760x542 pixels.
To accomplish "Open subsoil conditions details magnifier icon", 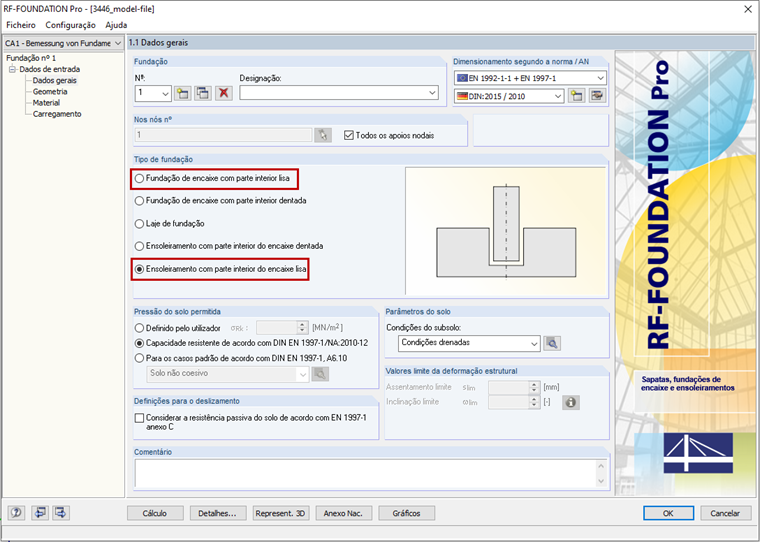I will click(x=552, y=343).
